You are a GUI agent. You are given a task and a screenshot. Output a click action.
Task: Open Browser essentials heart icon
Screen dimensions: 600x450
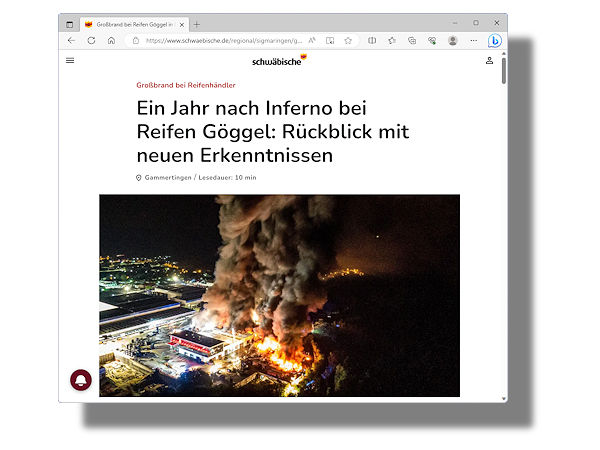(x=432, y=41)
